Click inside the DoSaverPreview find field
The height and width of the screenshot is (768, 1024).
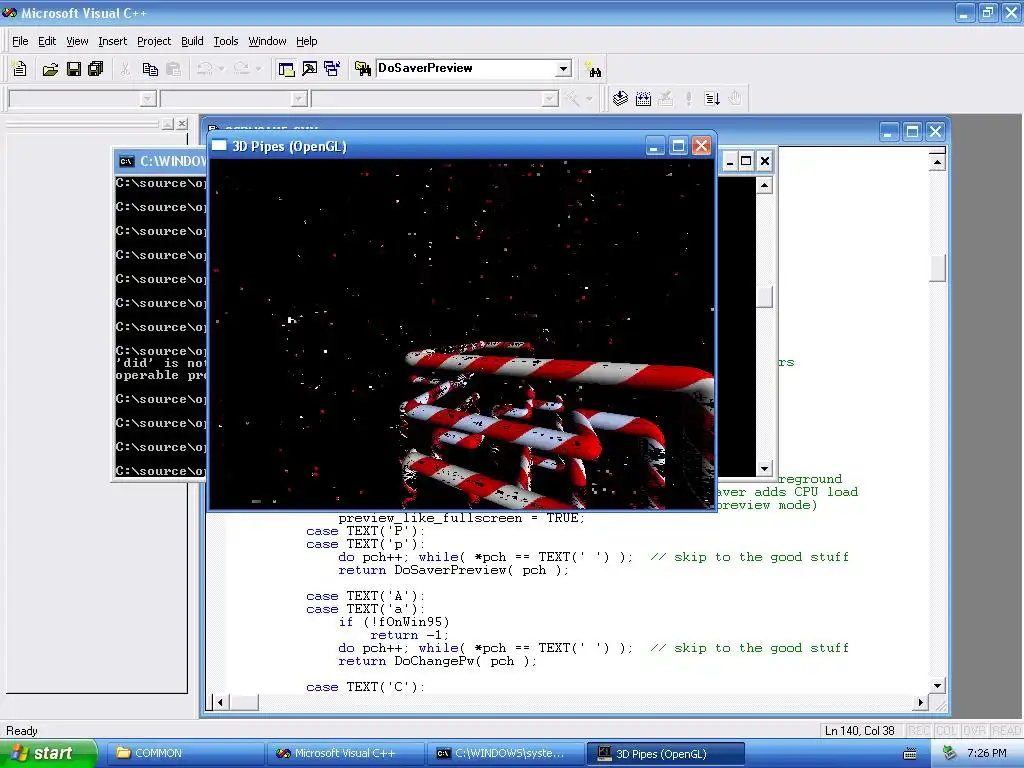[x=466, y=69]
